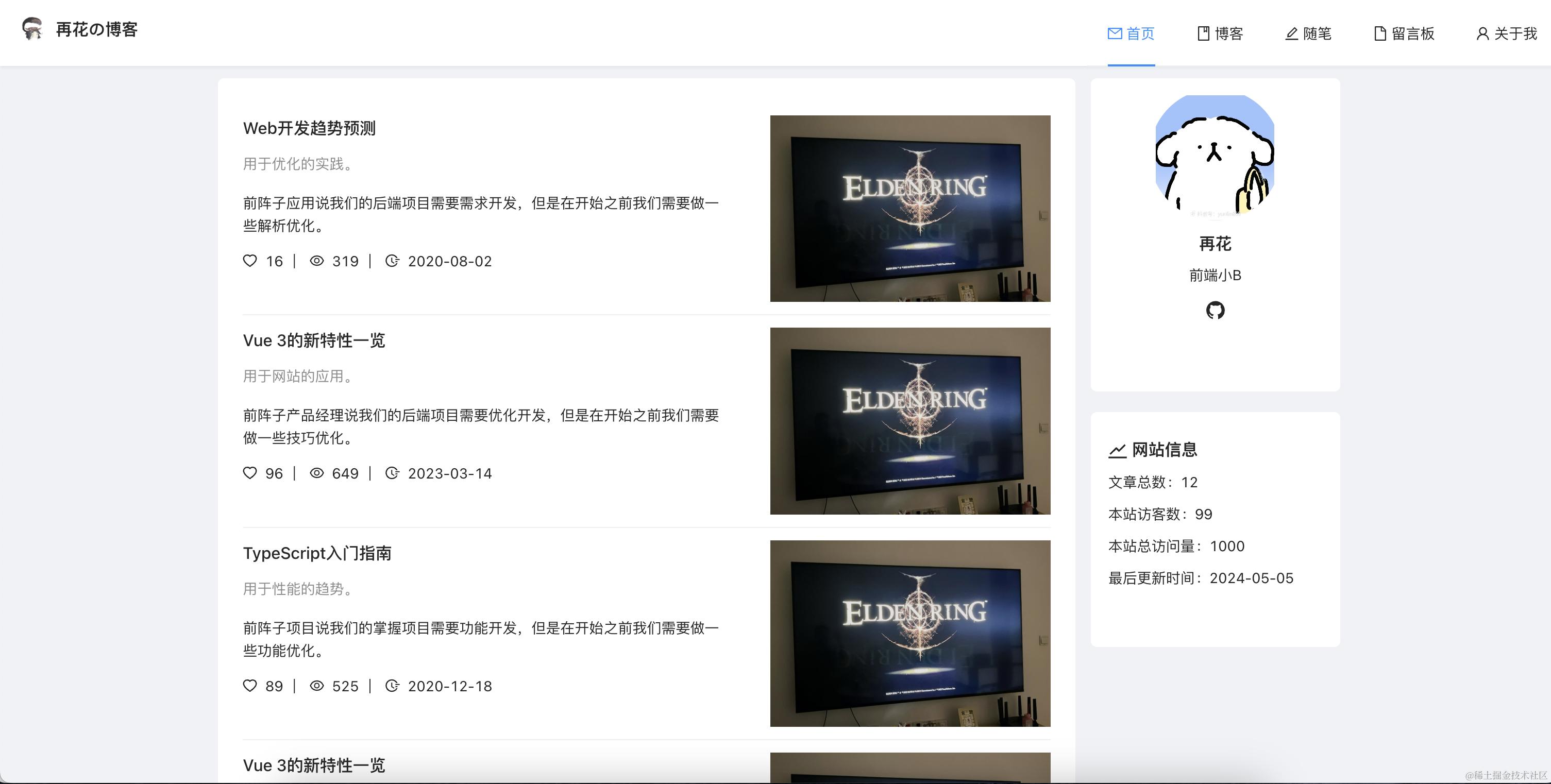Click the first post's Elden Ring thumbnail
The width and height of the screenshot is (1551, 784).
point(910,208)
